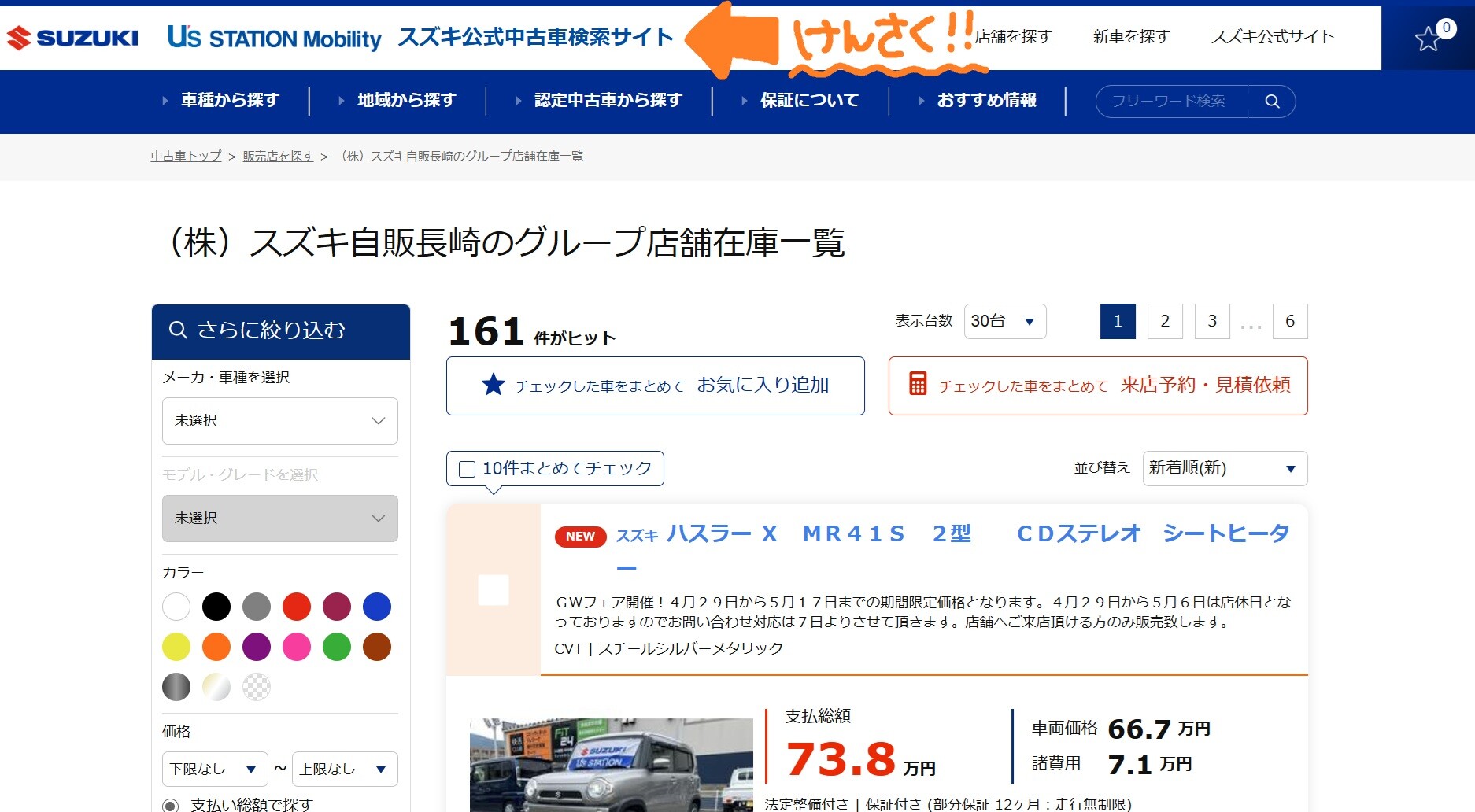The height and width of the screenshot is (812, 1475).
Task: Open favorites via the star icon at top right
Action: point(1427,39)
